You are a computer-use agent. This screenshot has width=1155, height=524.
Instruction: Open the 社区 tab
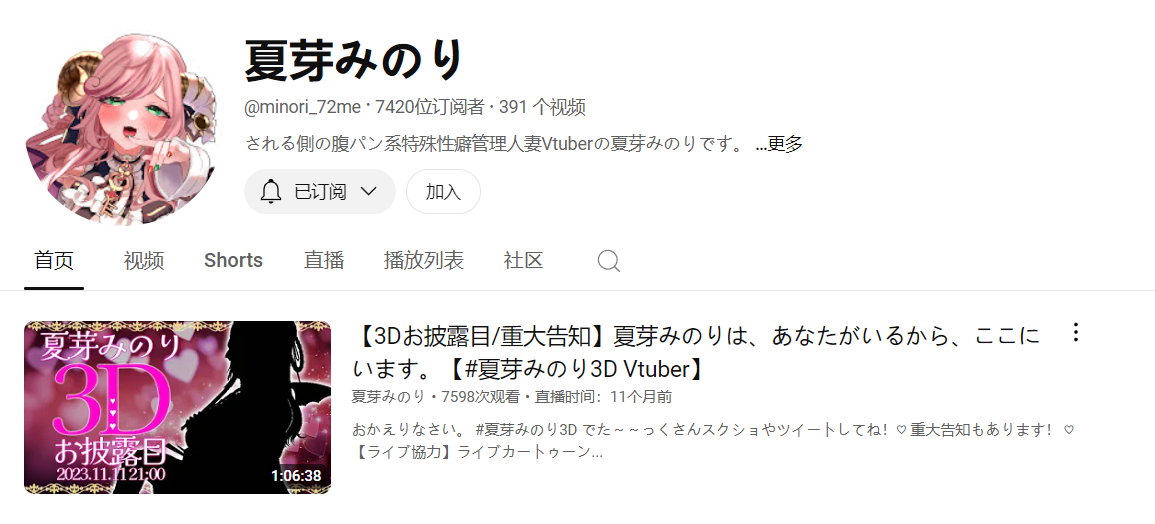point(524,260)
